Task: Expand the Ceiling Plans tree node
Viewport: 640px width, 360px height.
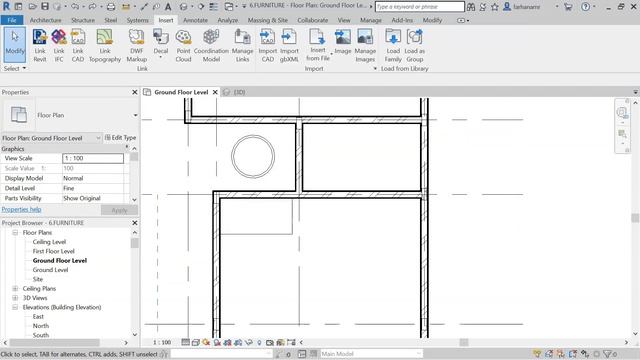Action: [15, 289]
